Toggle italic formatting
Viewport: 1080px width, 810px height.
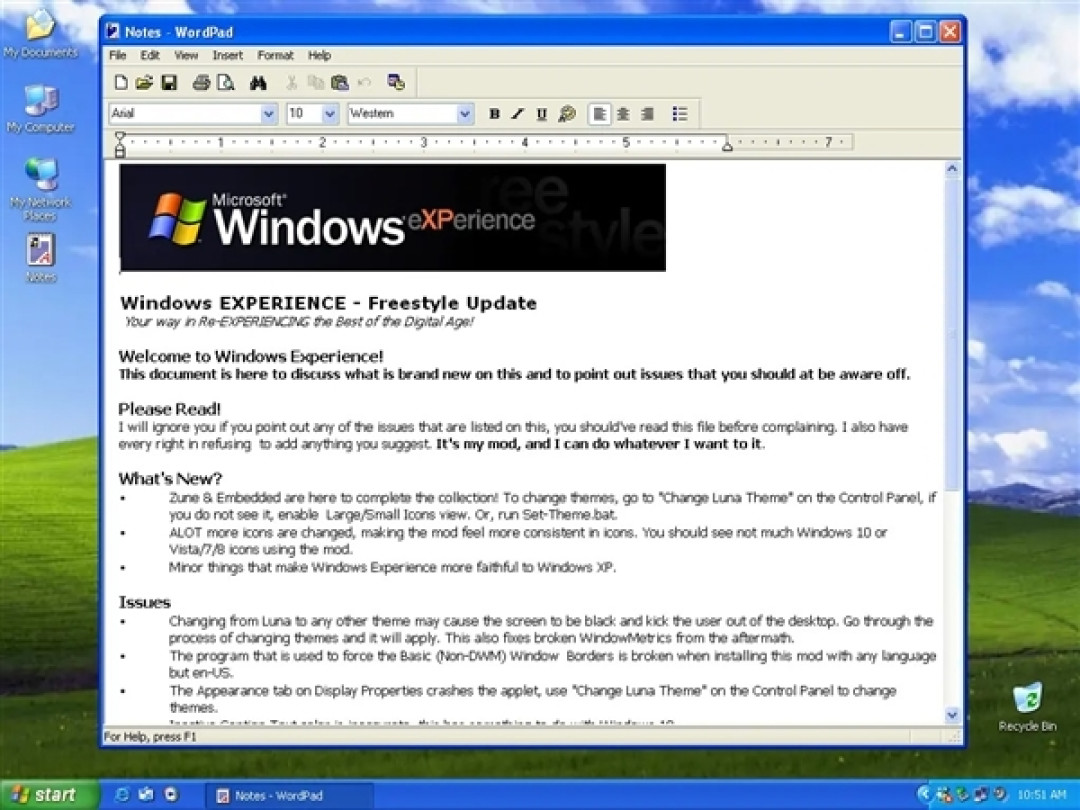pos(518,113)
